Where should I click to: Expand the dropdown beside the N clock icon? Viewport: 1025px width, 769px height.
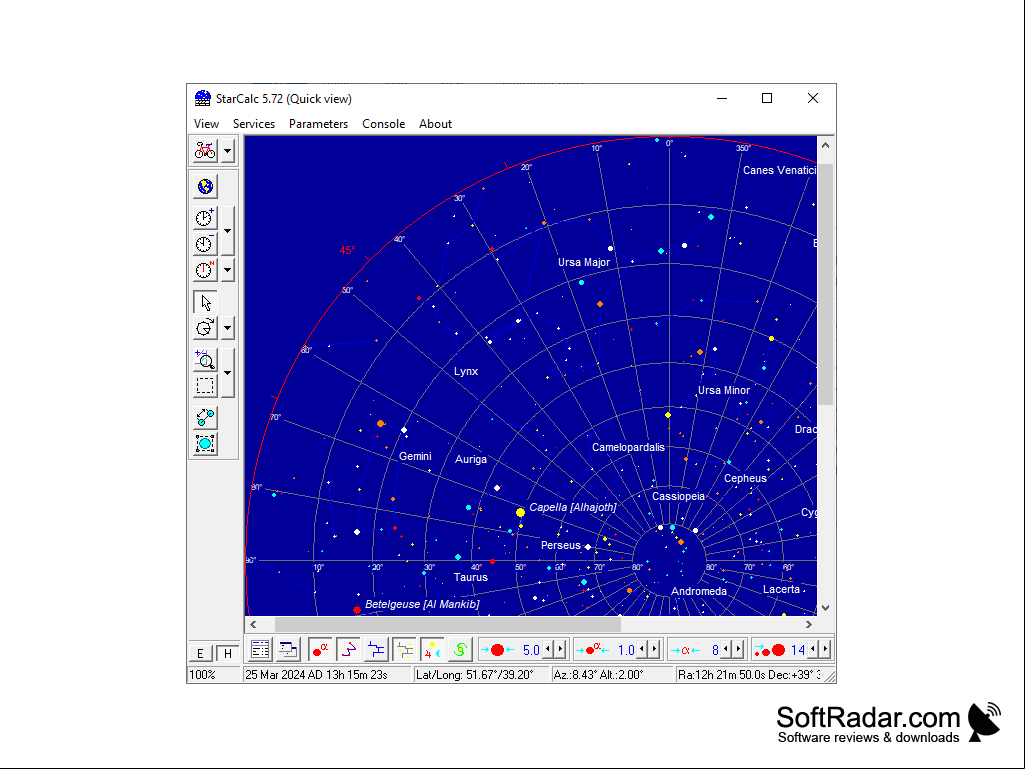click(227, 269)
